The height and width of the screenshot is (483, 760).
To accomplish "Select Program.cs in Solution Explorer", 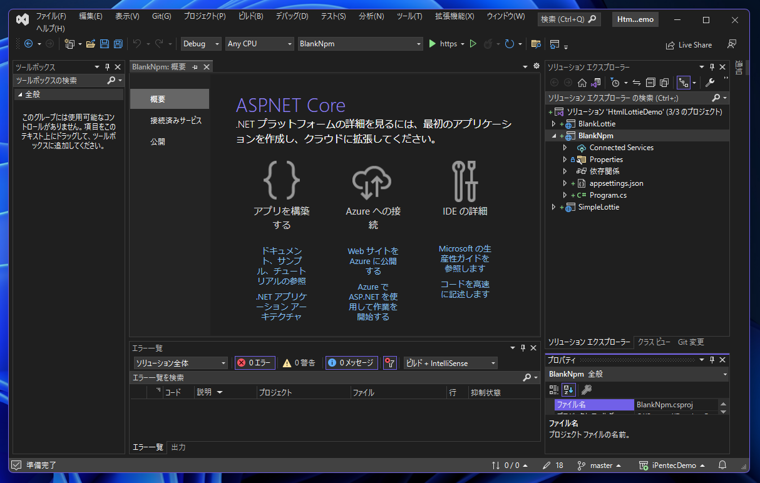I will coord(608,196).
